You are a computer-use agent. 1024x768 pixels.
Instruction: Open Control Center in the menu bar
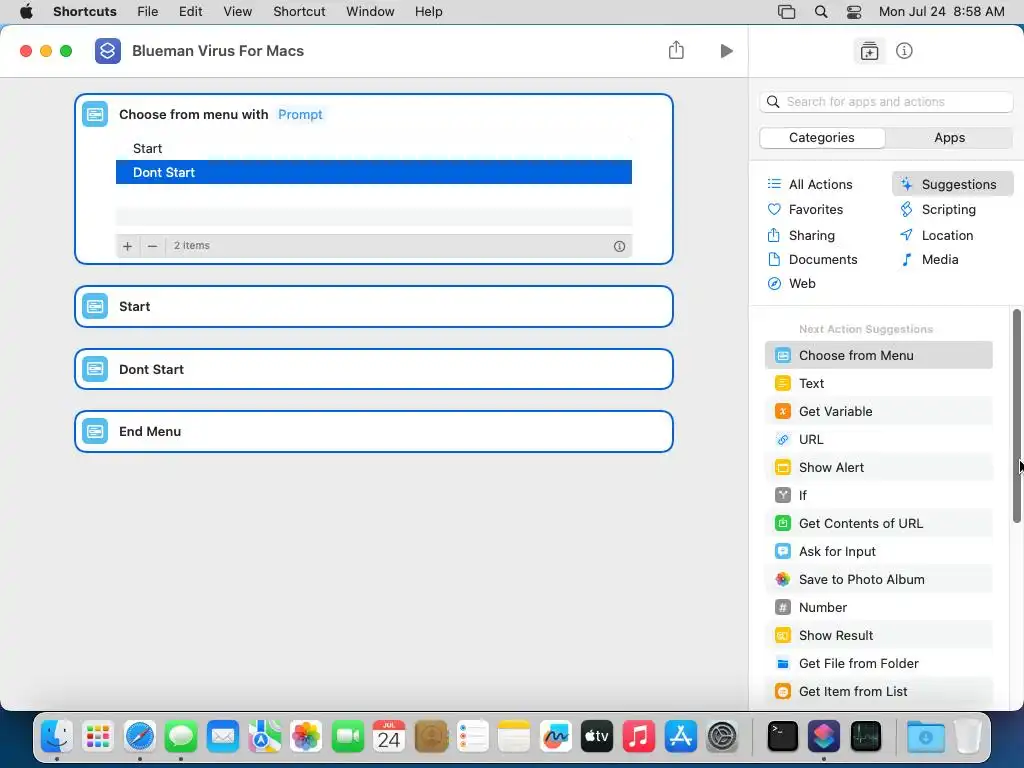coord(854,12)
